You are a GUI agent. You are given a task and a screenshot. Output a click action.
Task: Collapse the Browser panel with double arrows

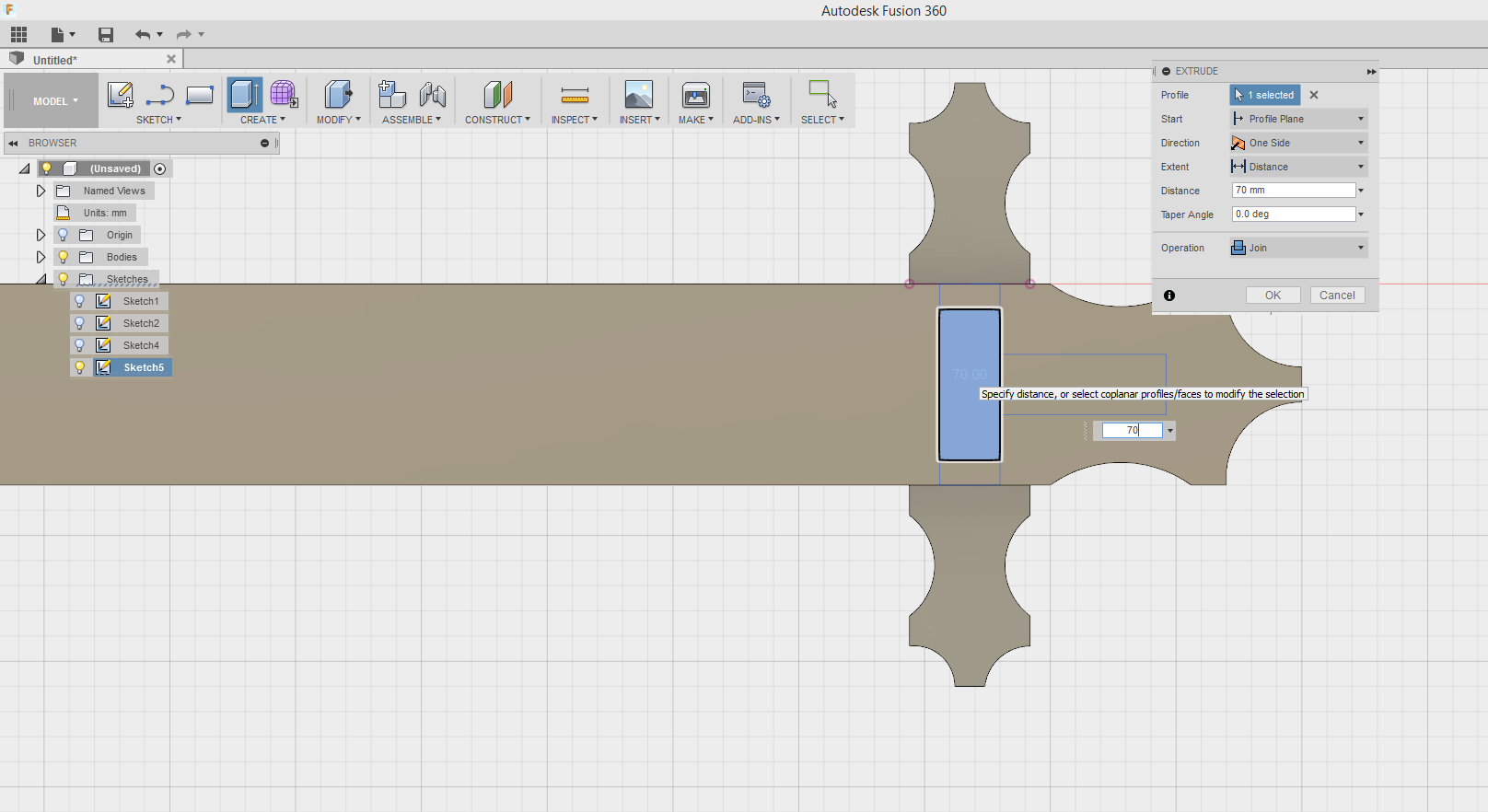click(13, 144)
